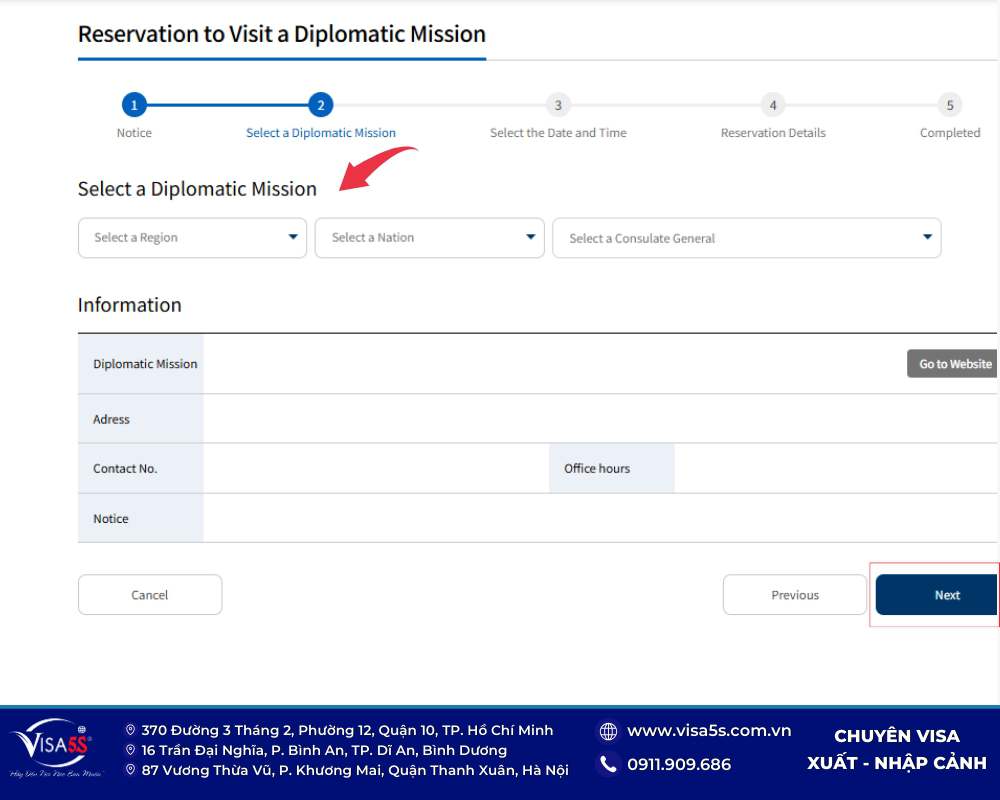
Task: Click the Previous button
Action: [794, 594]
